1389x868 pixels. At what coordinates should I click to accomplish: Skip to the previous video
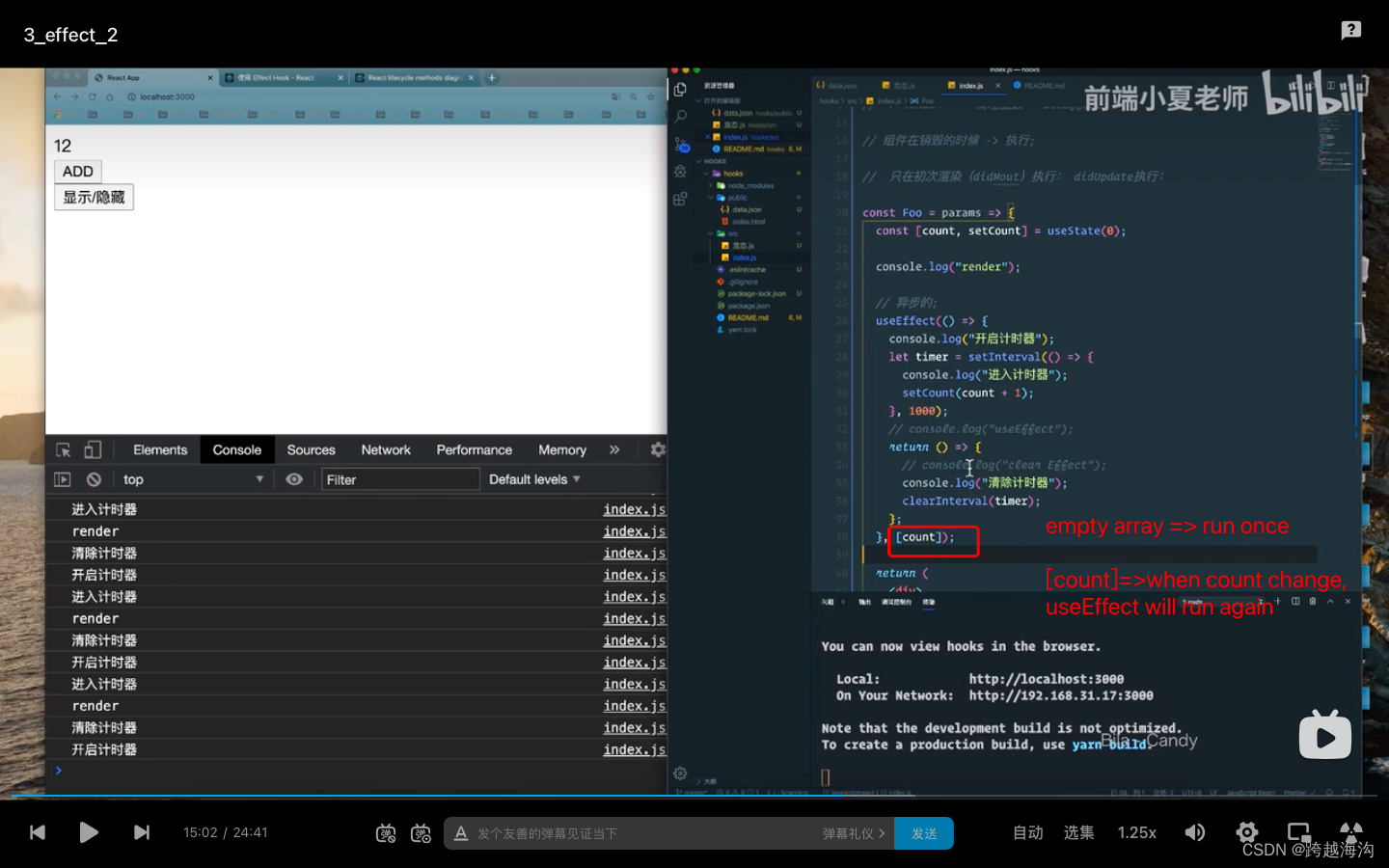coord(38,832)
